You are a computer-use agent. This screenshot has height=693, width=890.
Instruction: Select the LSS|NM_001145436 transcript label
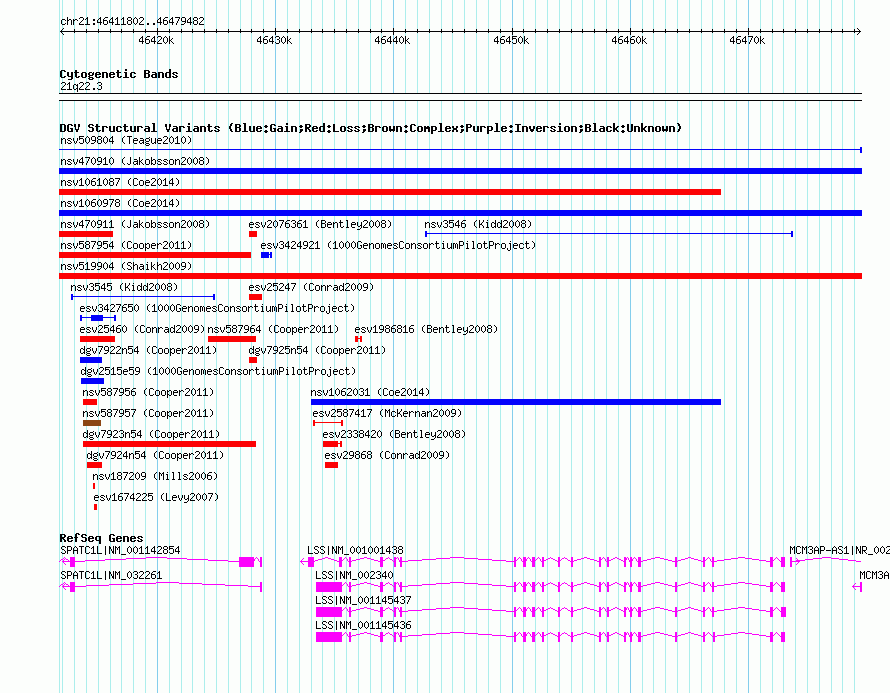(363, 625)
